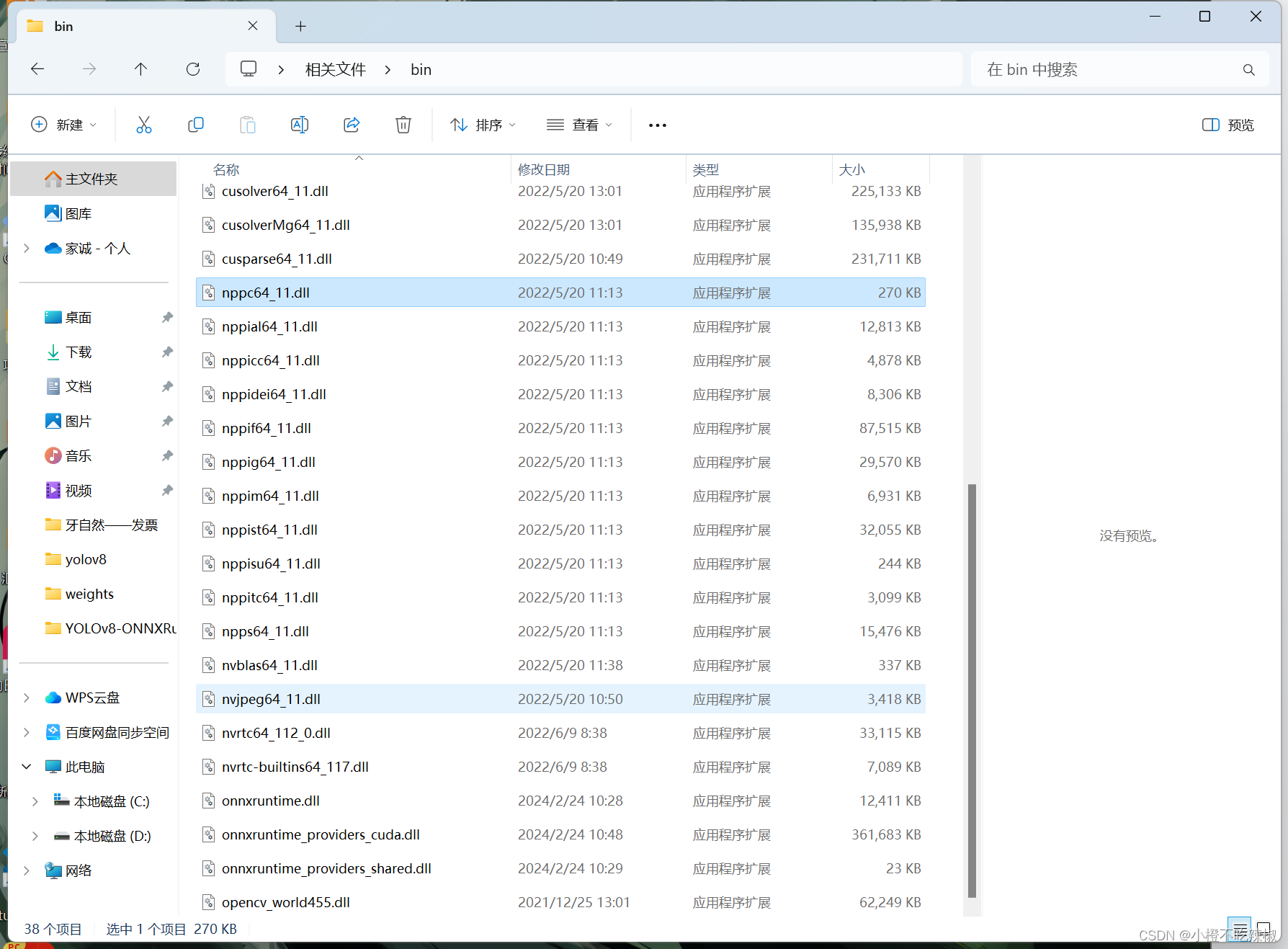Screen dimensions: 1288x949
Task: Open a new tab with plus button
Action: pyautogui.click(x=300, y=27)
